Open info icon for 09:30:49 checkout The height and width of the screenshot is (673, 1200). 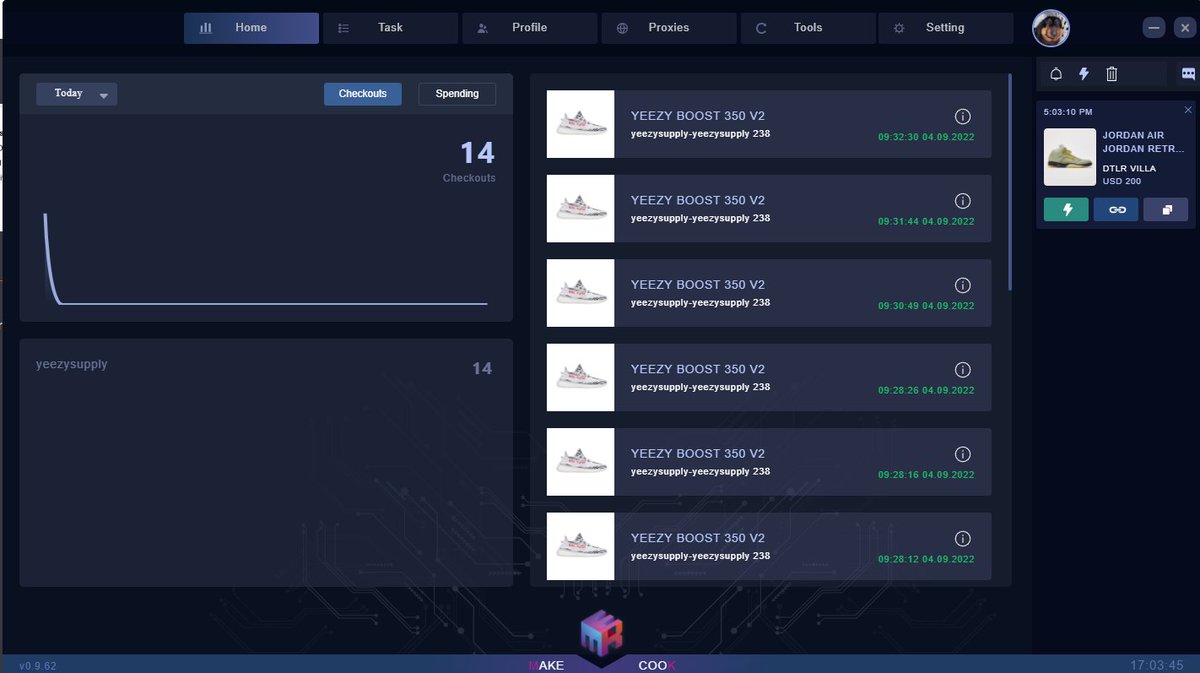963,285
